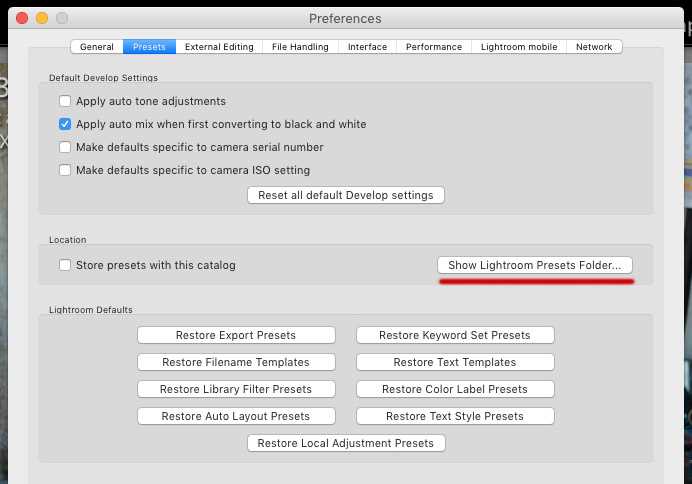
Task: Enable defaults specific to camera ISO setting
Action: (65, 170)
